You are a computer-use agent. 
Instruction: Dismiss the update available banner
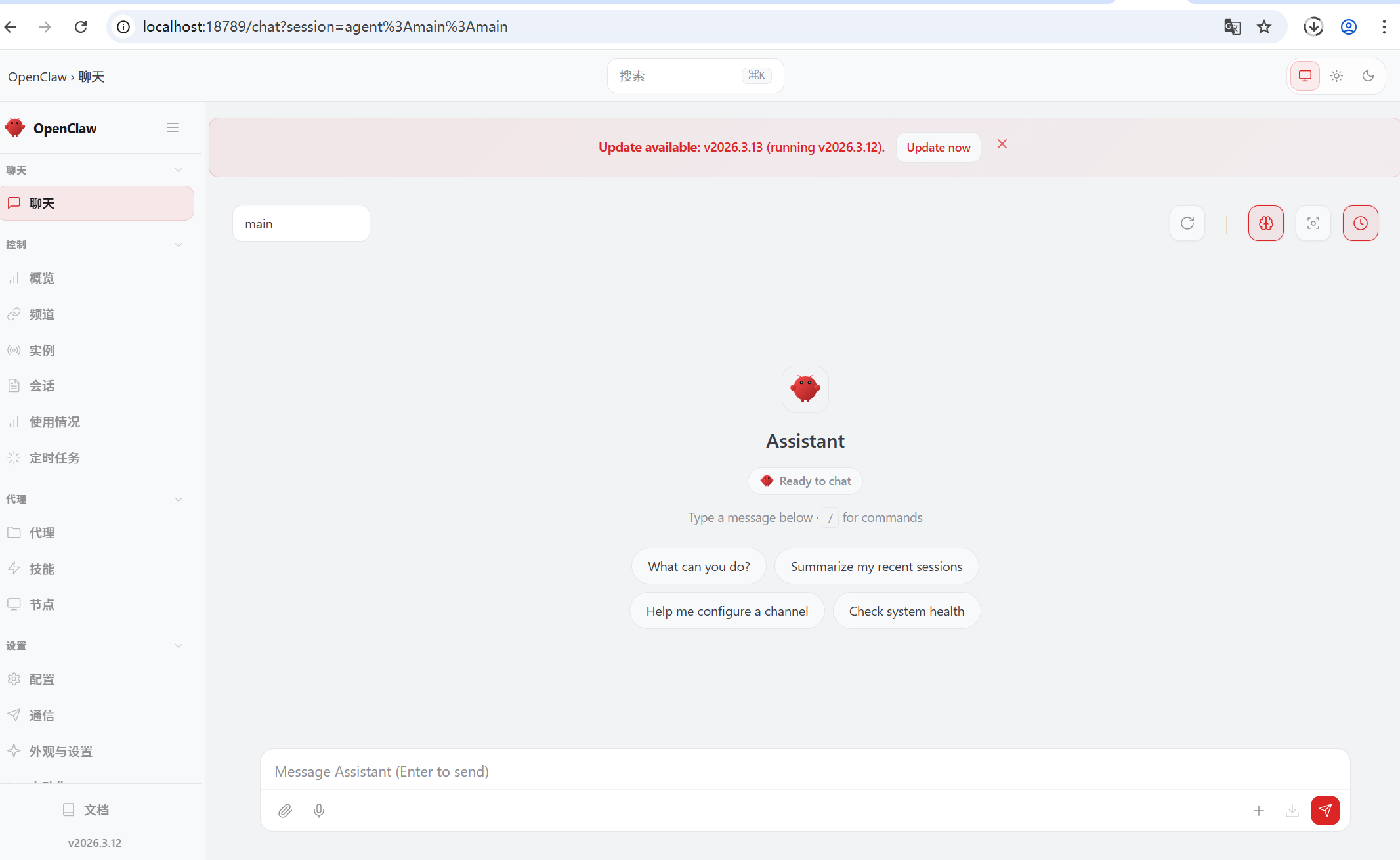tap(1002, 144)
